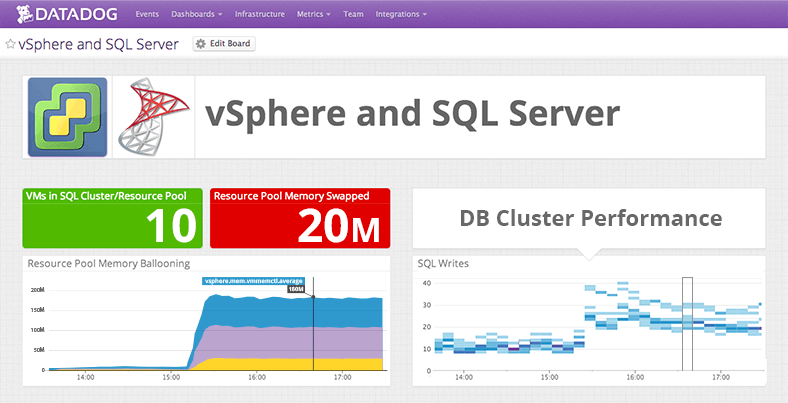Open the Events page
The width and height of the screenshot is (788, 403).
coord(147,14)
